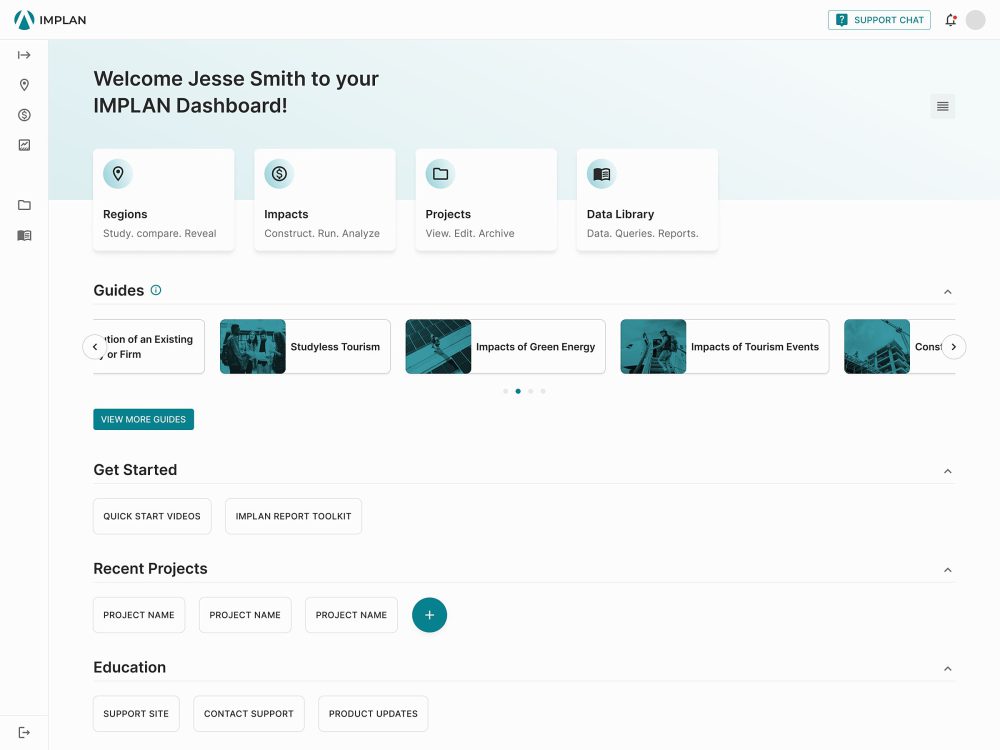
Task: Open the user avatar menu
Action: (x=975, y=20)
